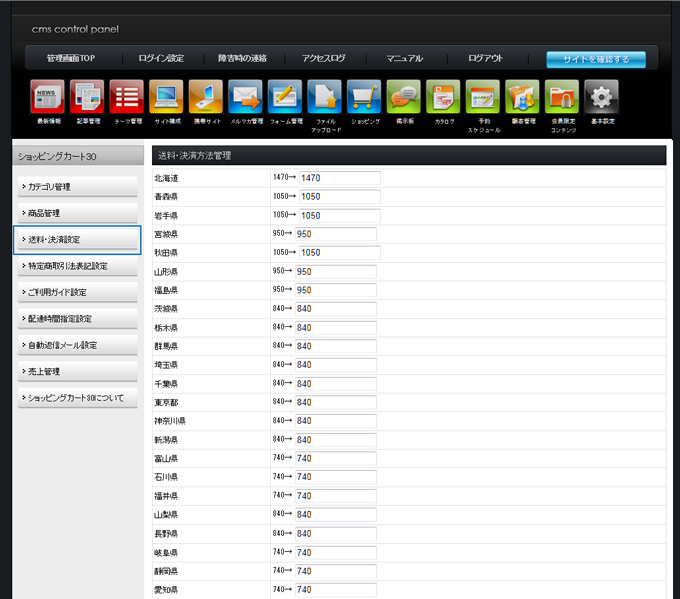Viewport: 680px width, 599px height.
Task: Open the 会員限定コンテンツ lock icon
Action: point(562,97)
